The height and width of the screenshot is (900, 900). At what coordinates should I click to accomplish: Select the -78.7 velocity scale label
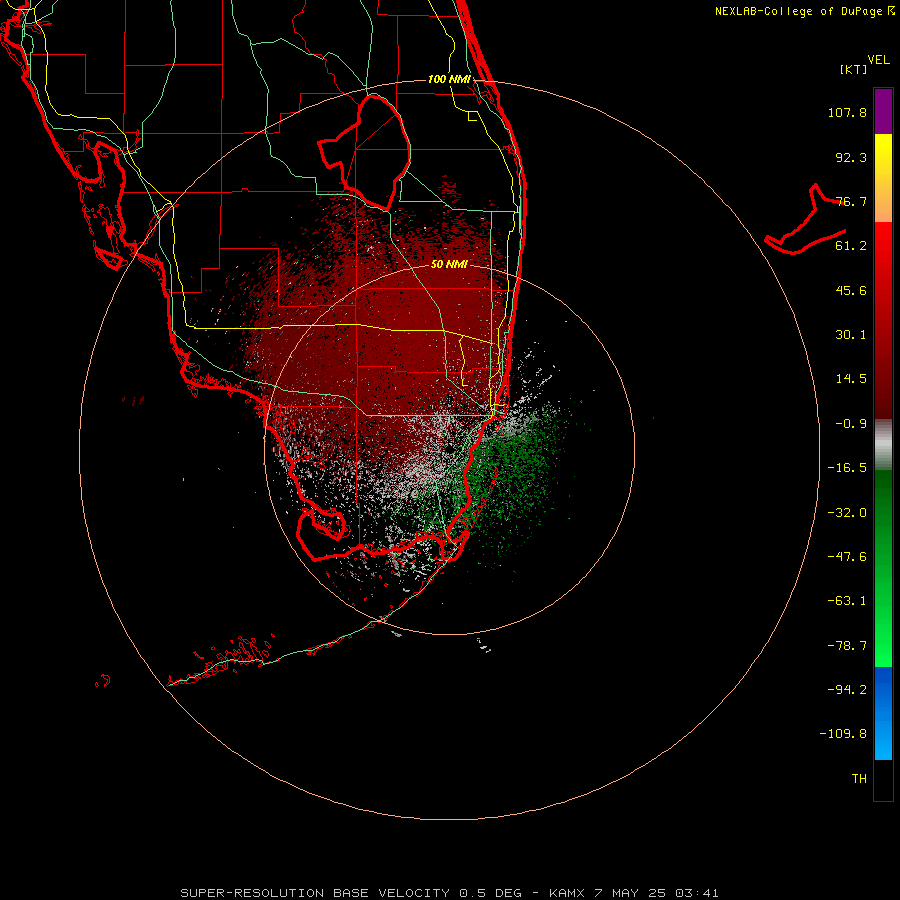(x=847, y=646)
